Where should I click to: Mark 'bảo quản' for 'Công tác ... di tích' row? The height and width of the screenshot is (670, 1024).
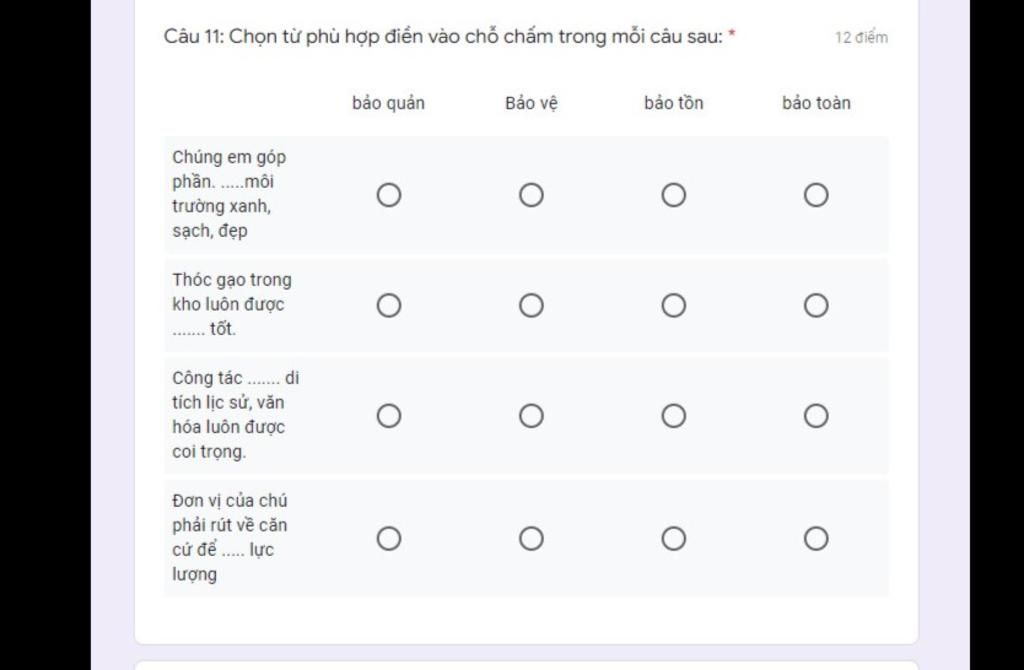(389, 416)
